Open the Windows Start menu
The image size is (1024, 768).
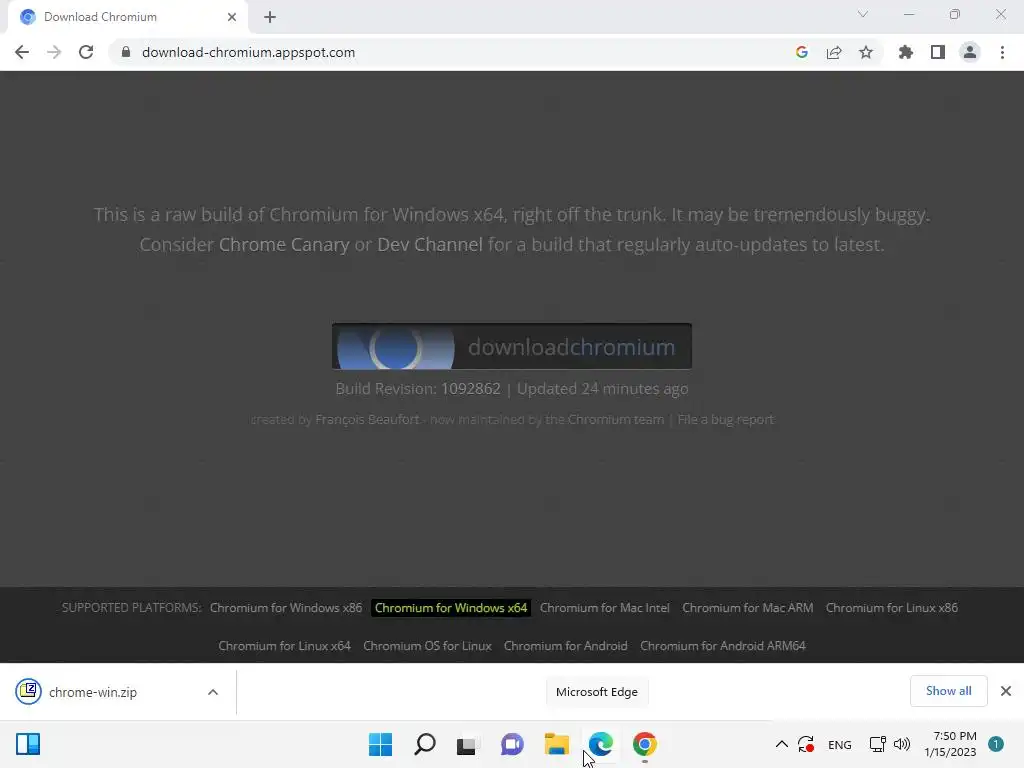(x=380, y=744)
